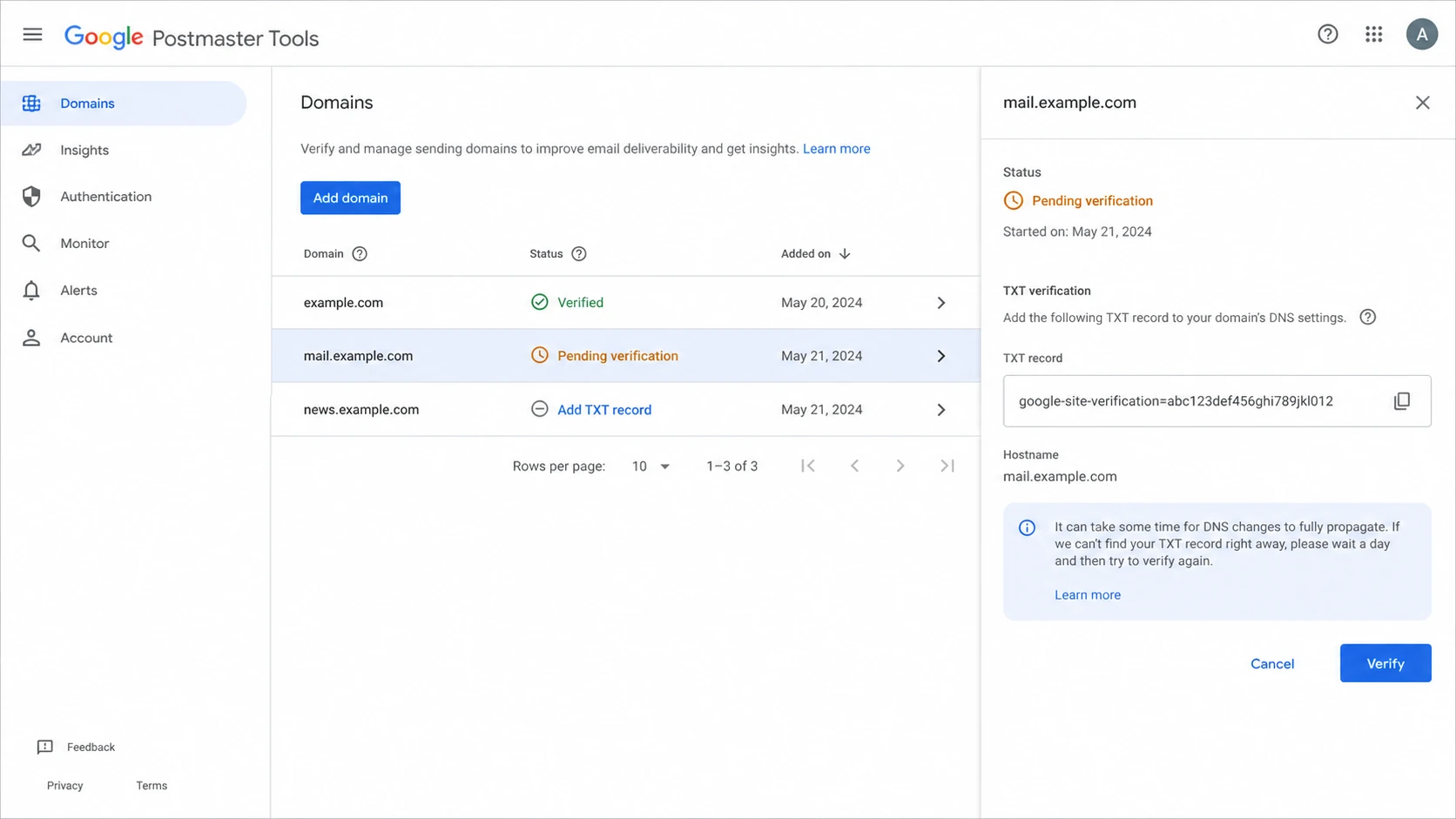Click the Add domain button

[350, 198]
